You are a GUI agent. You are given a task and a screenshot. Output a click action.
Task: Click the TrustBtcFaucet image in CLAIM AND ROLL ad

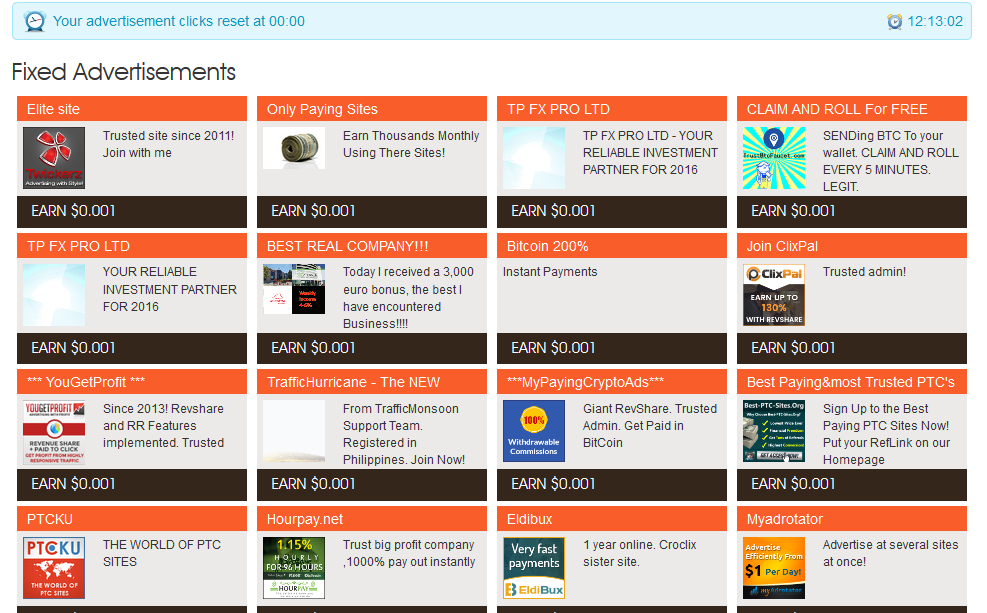pyautogui.click(x=774, y=158)
